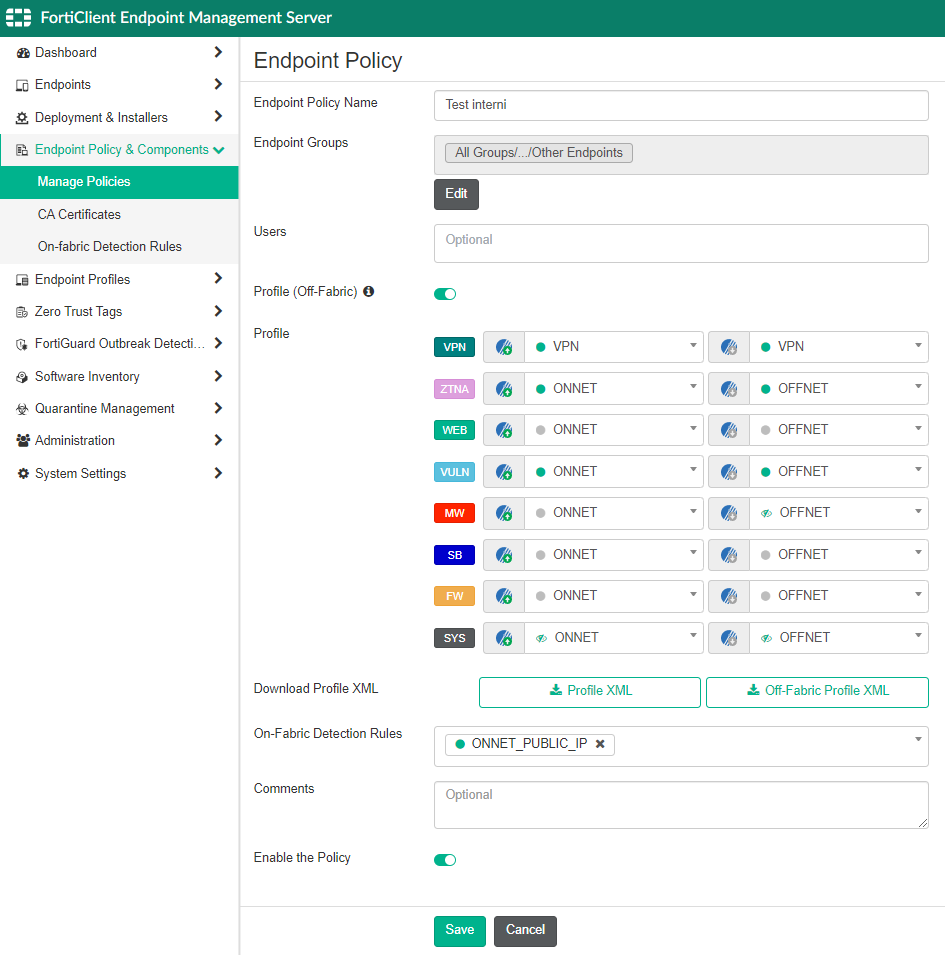
Task: Click the off-fabric icon in FW row
Action: [729, 596]
